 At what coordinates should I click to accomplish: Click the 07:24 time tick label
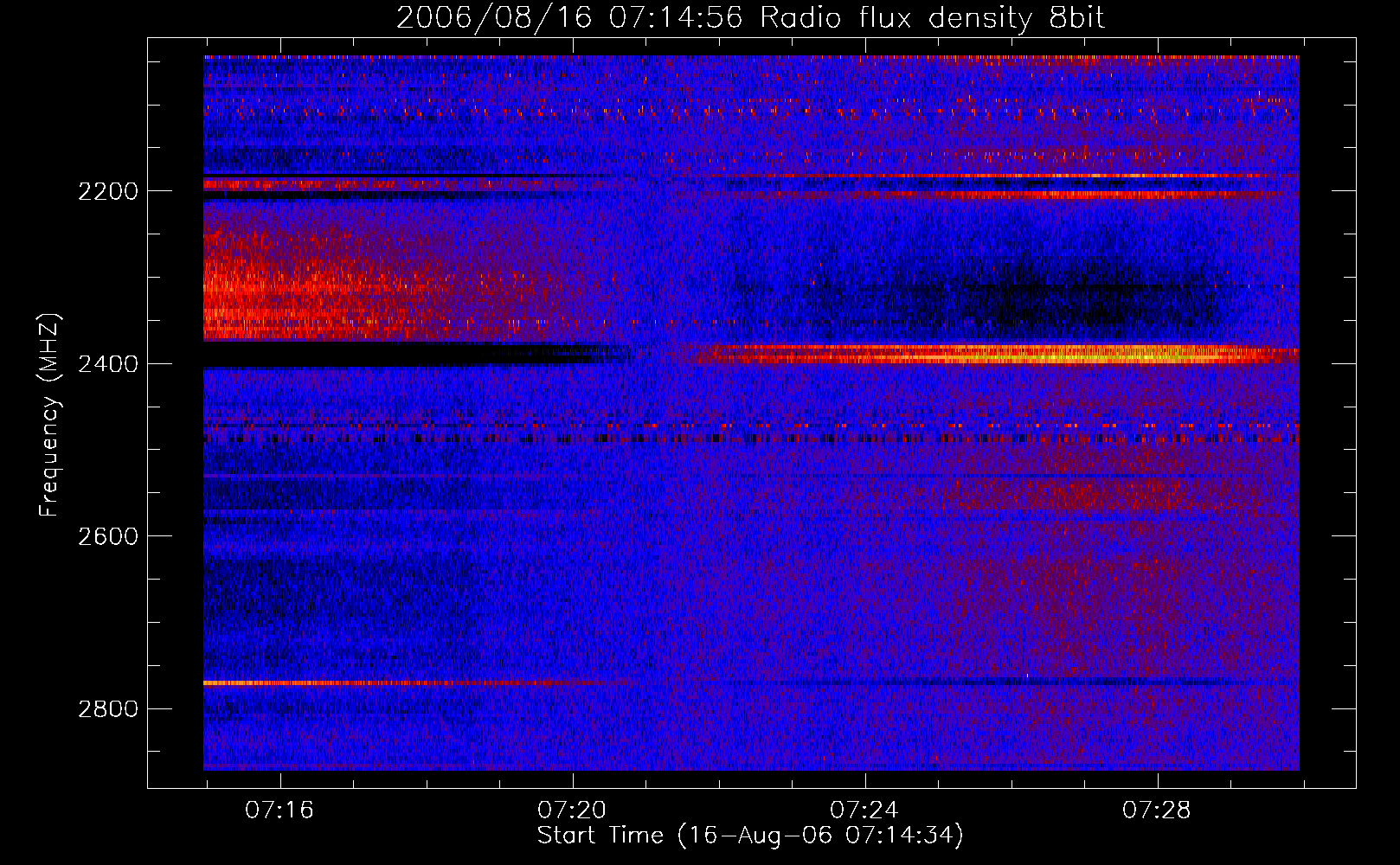(864, 811)
